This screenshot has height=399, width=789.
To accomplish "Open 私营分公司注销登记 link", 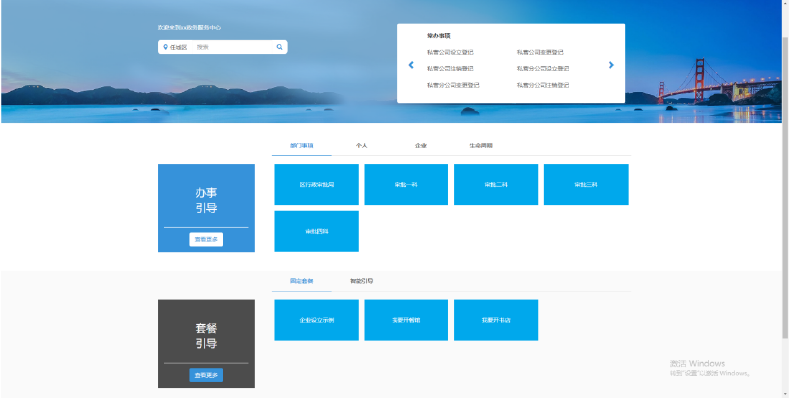I will 543,86.
